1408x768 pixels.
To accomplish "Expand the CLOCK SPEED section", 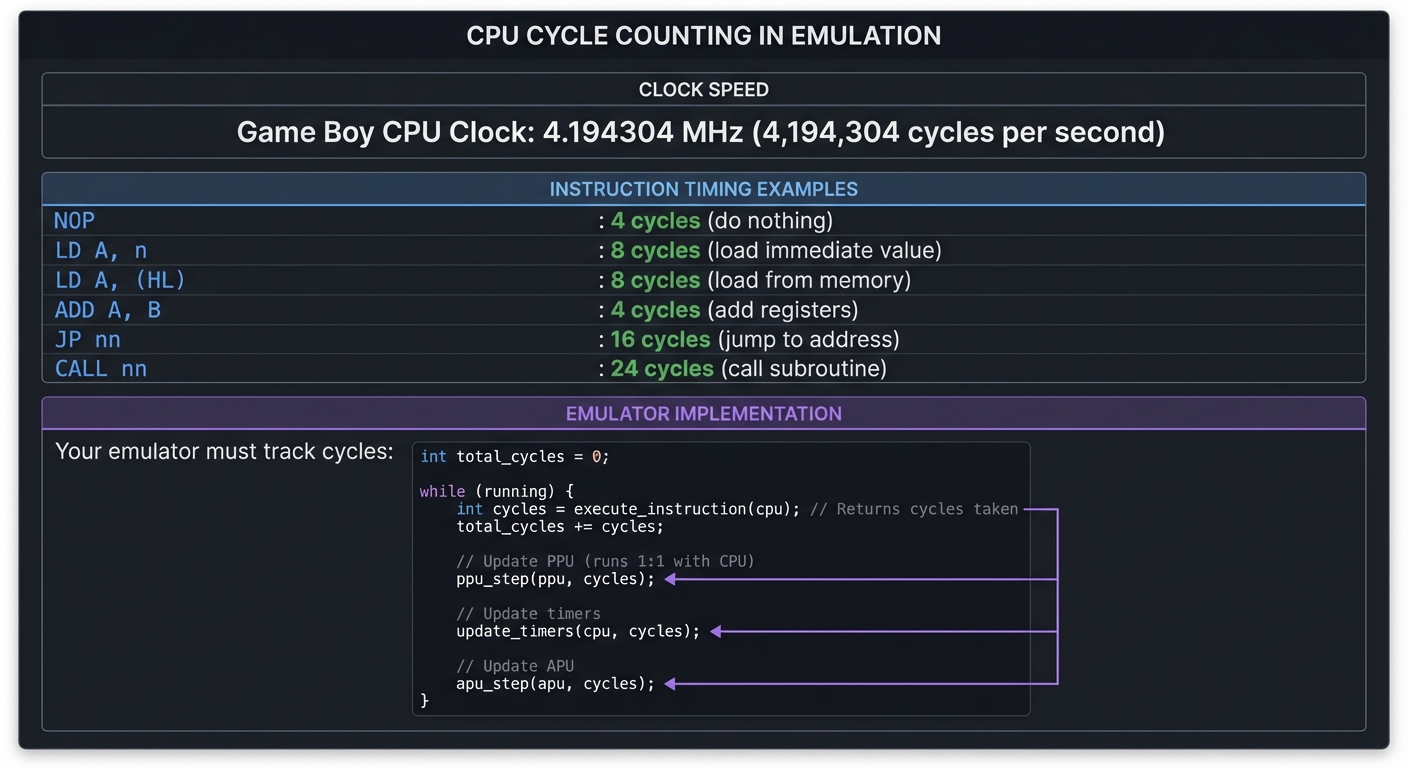I will [704, 89].
